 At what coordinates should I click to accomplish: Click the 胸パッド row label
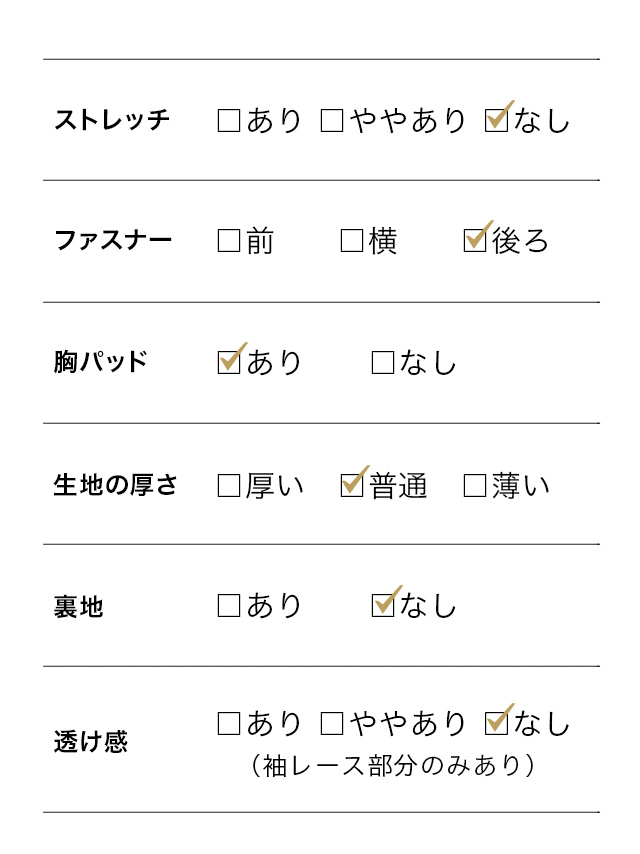point(101,362)
